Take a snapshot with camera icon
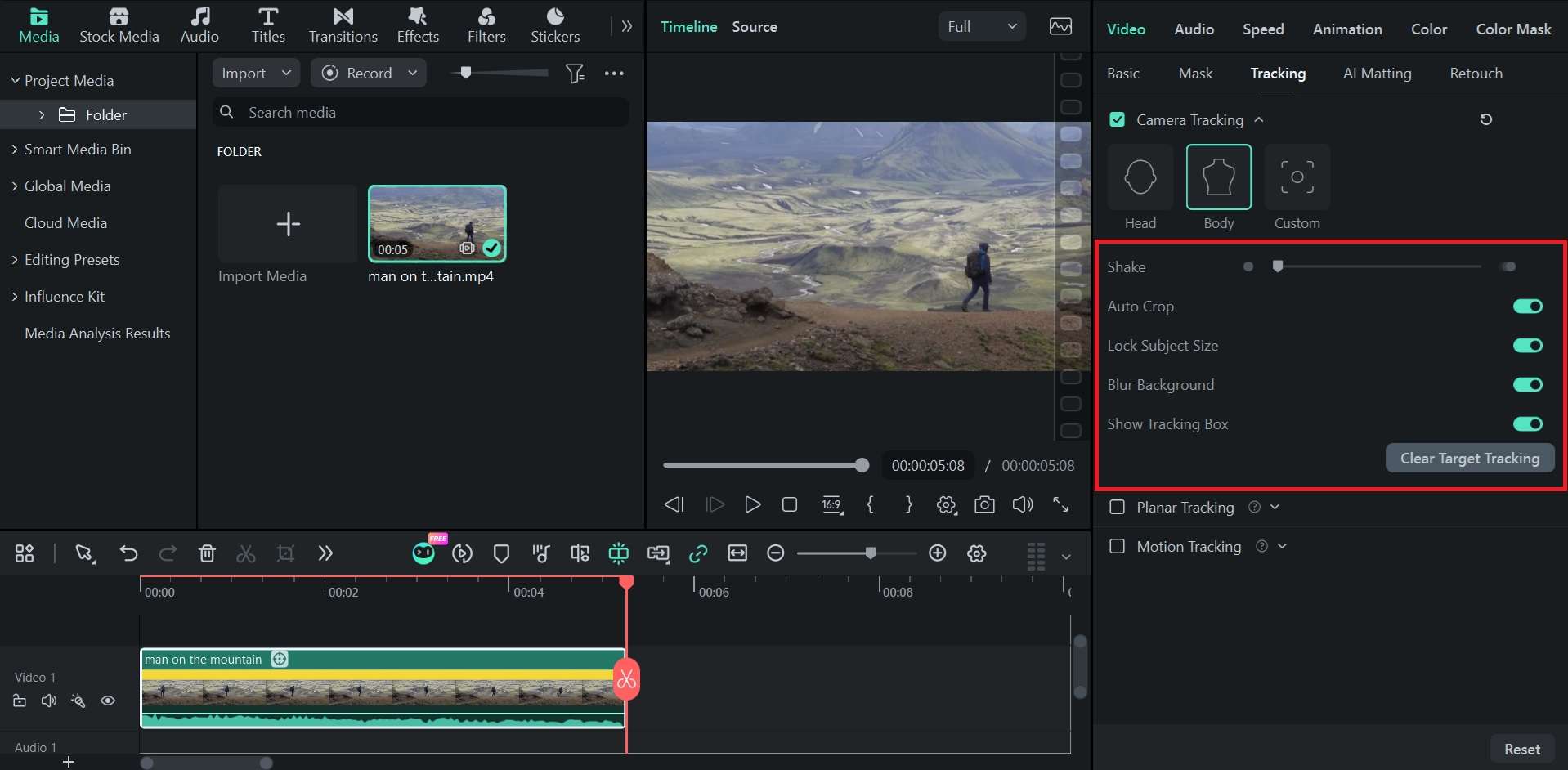1568x770 pixels. tap(984, 504)
